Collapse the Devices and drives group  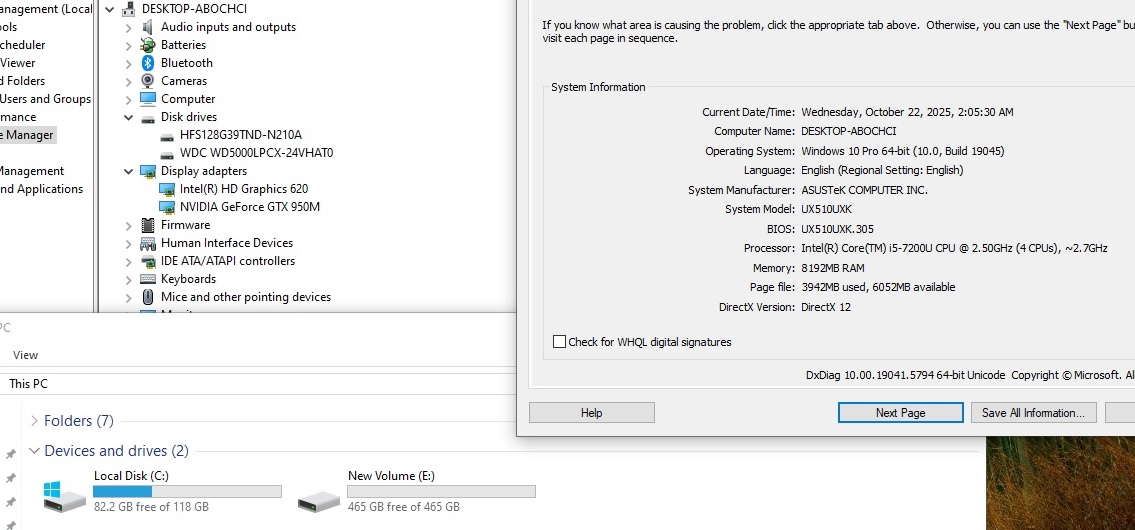click(x=35, y=451)
